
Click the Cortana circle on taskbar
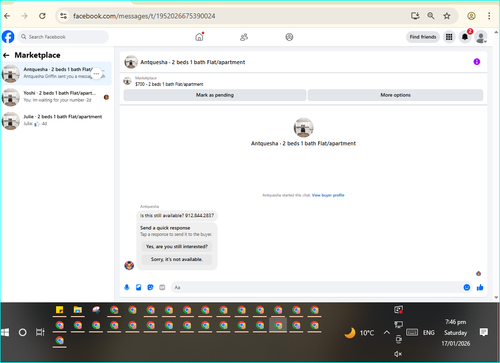[22, 332]
